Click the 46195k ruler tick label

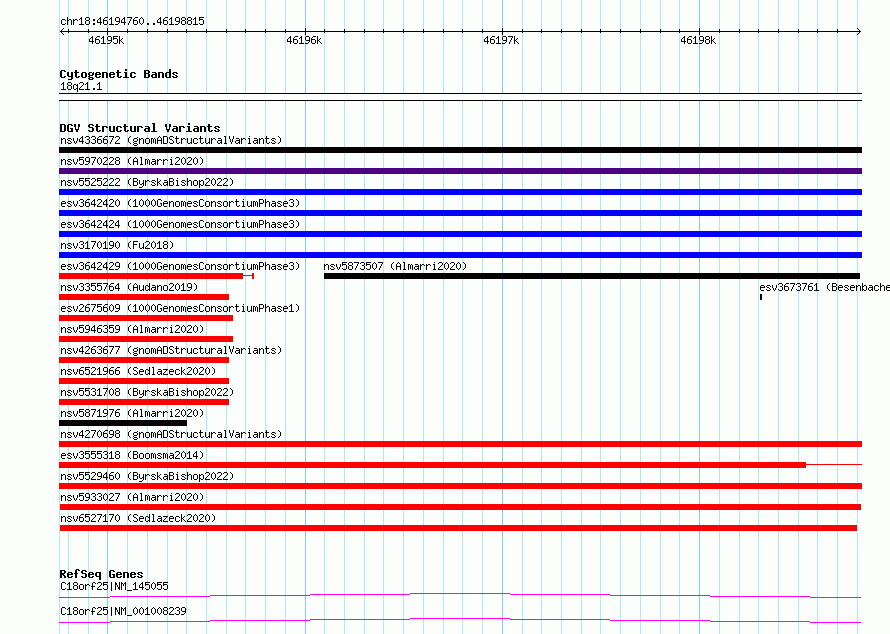106,40
